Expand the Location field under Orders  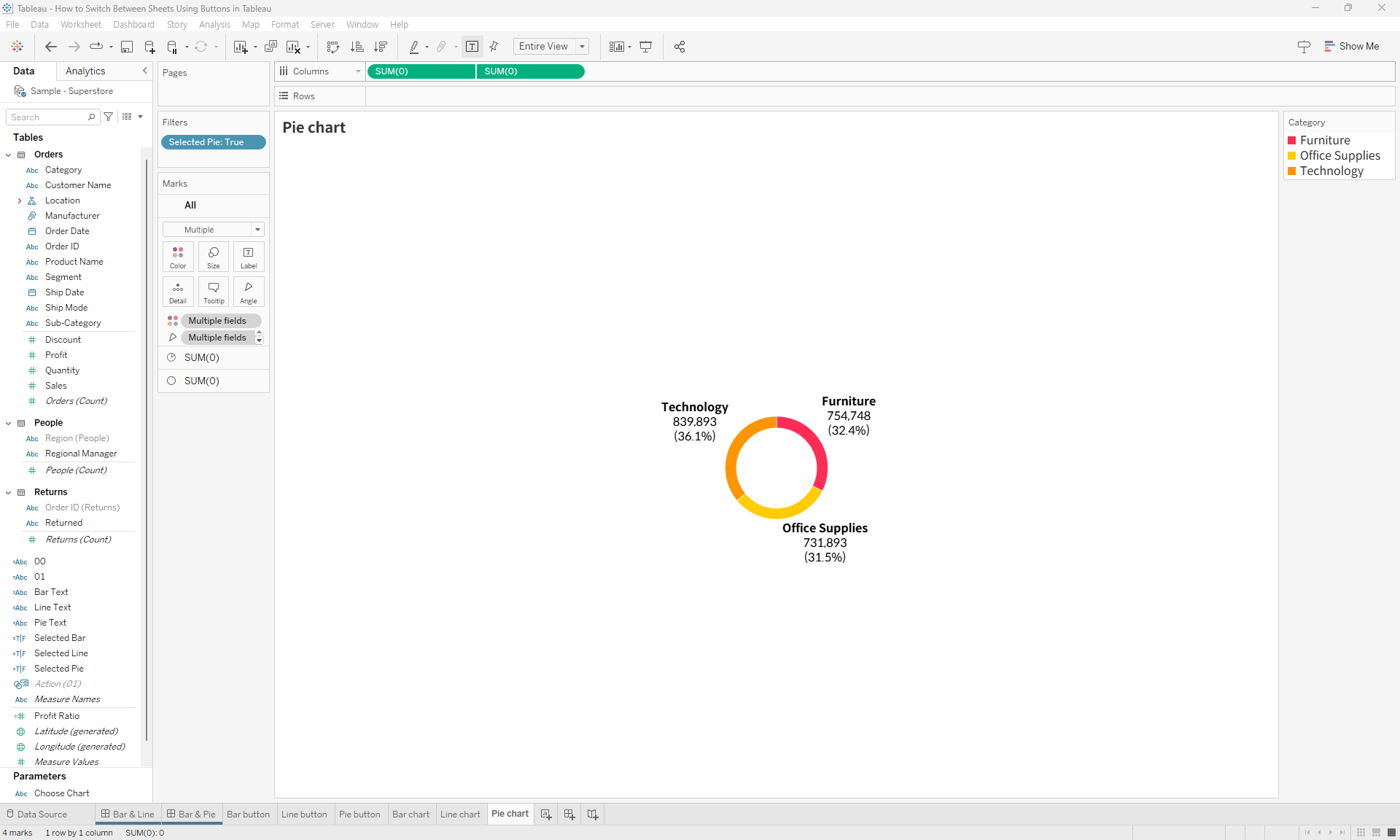pyautogui.click(x=20, y=201)
